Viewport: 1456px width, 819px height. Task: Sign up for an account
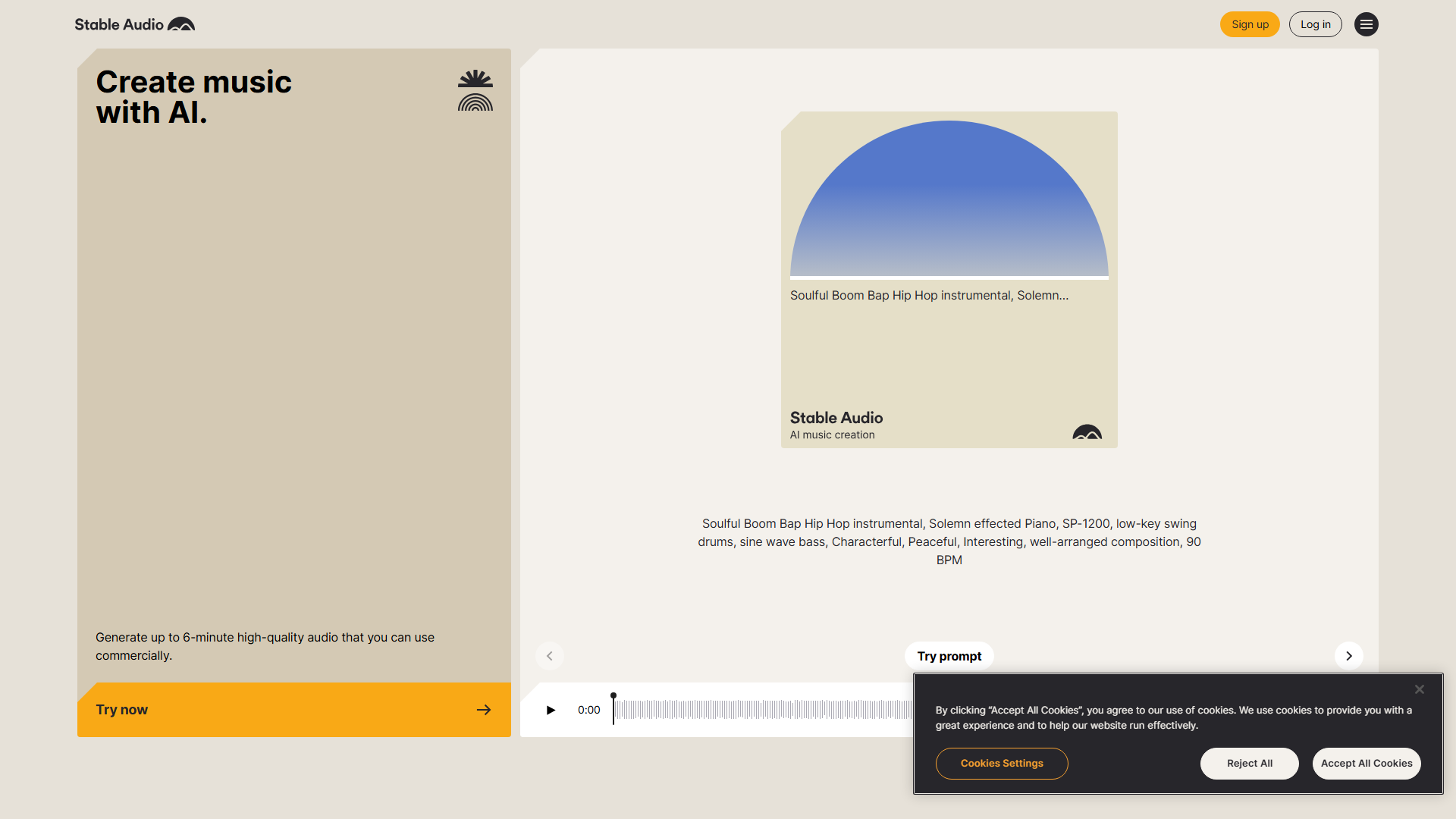pyautogui.click(x=1250, y=24)
